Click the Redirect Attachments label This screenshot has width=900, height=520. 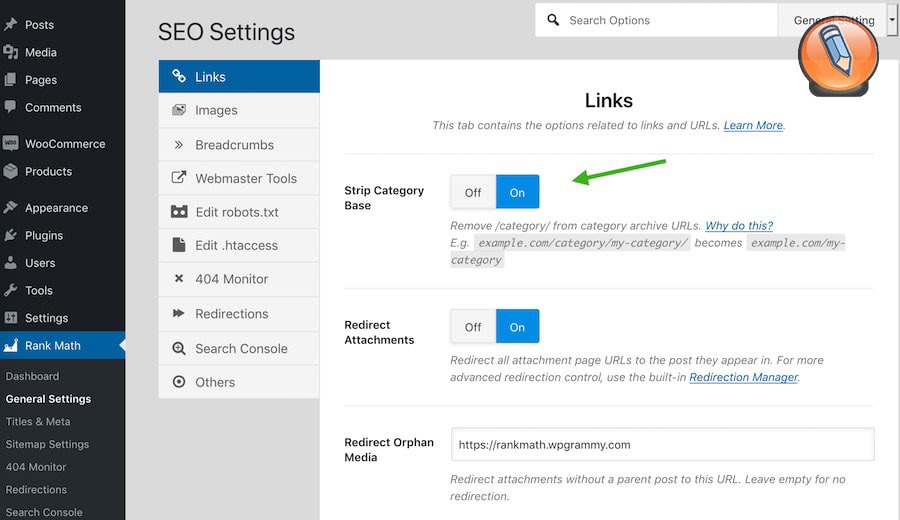379,332
